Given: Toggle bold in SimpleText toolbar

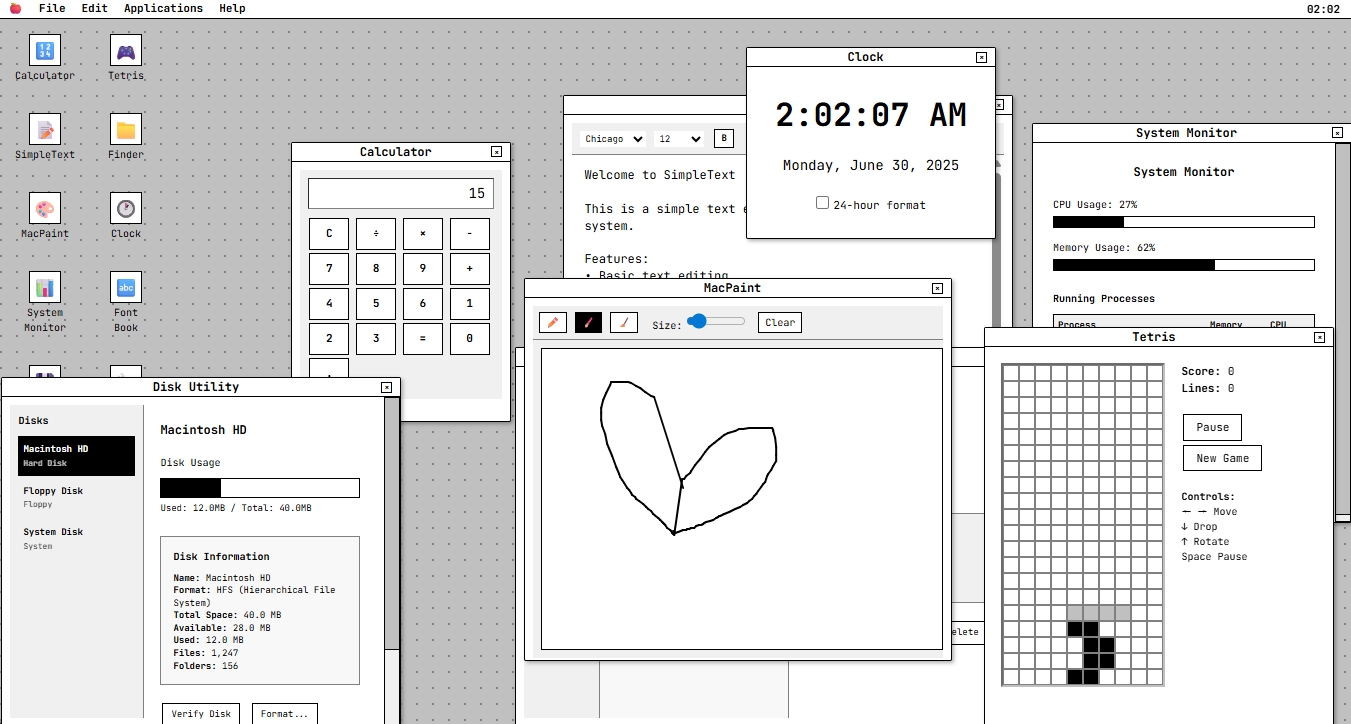Looking at the screenshot, I should tap(724, 138).
